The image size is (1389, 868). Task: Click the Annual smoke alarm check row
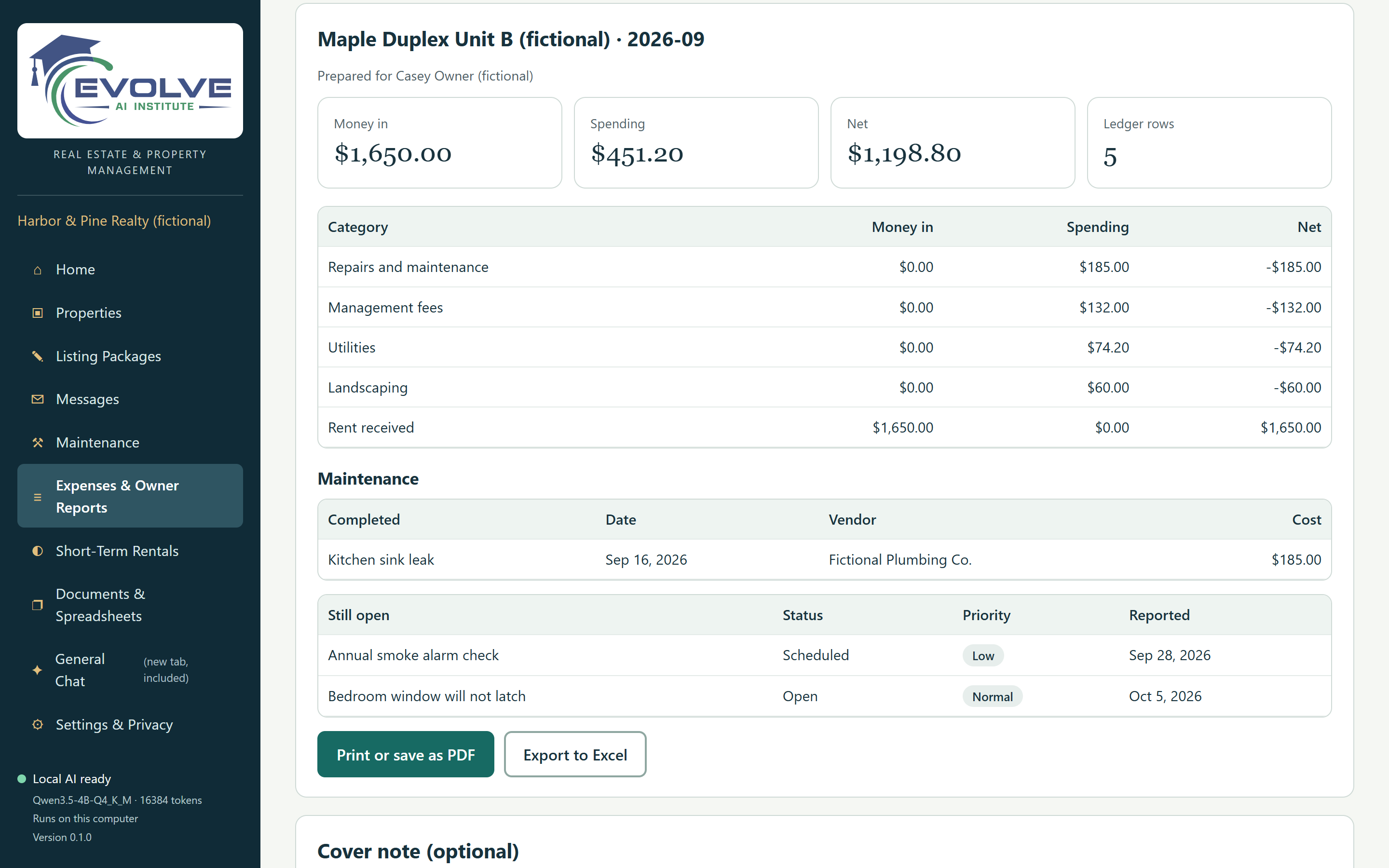(x=824, y=655)
